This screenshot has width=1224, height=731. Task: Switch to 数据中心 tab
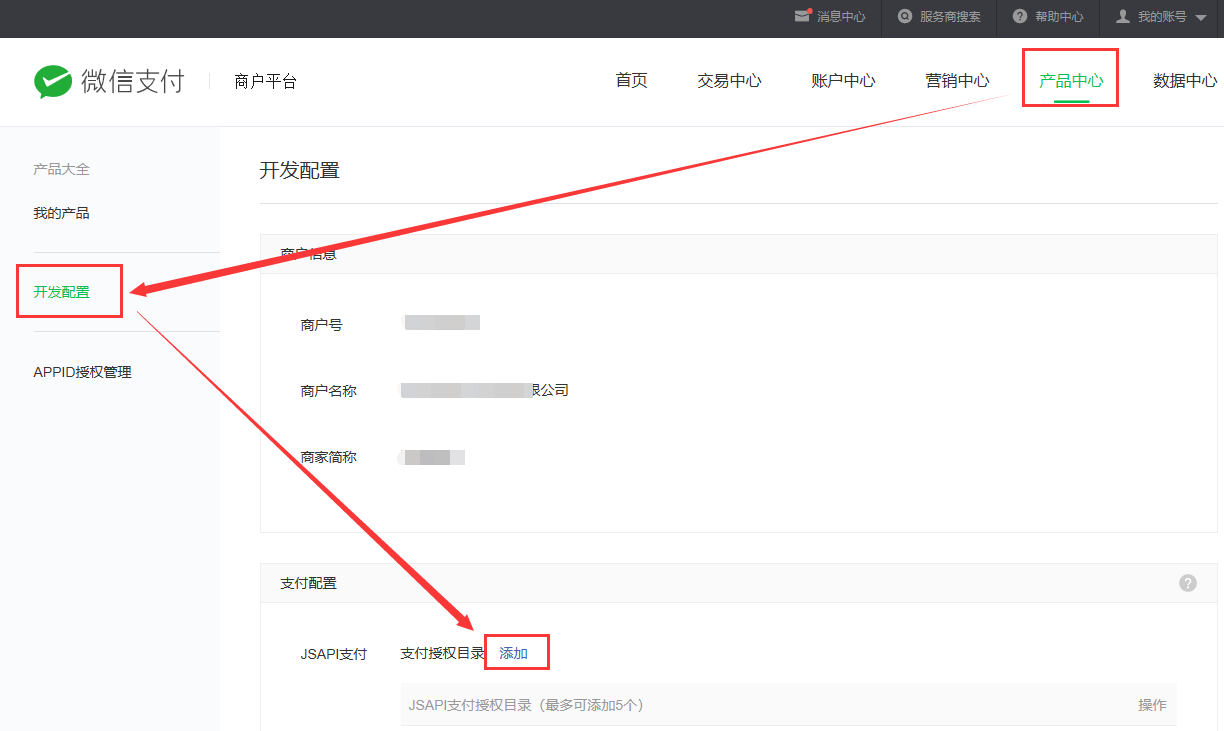(1185, 81)
